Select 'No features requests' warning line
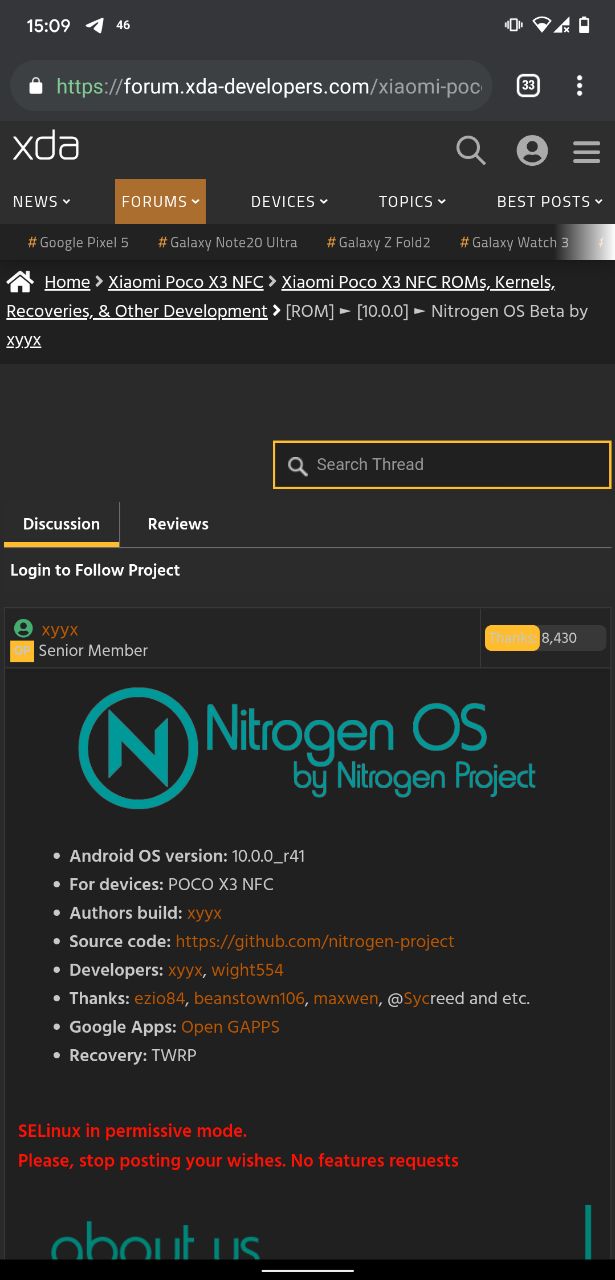 click(x=238, y=1161)
